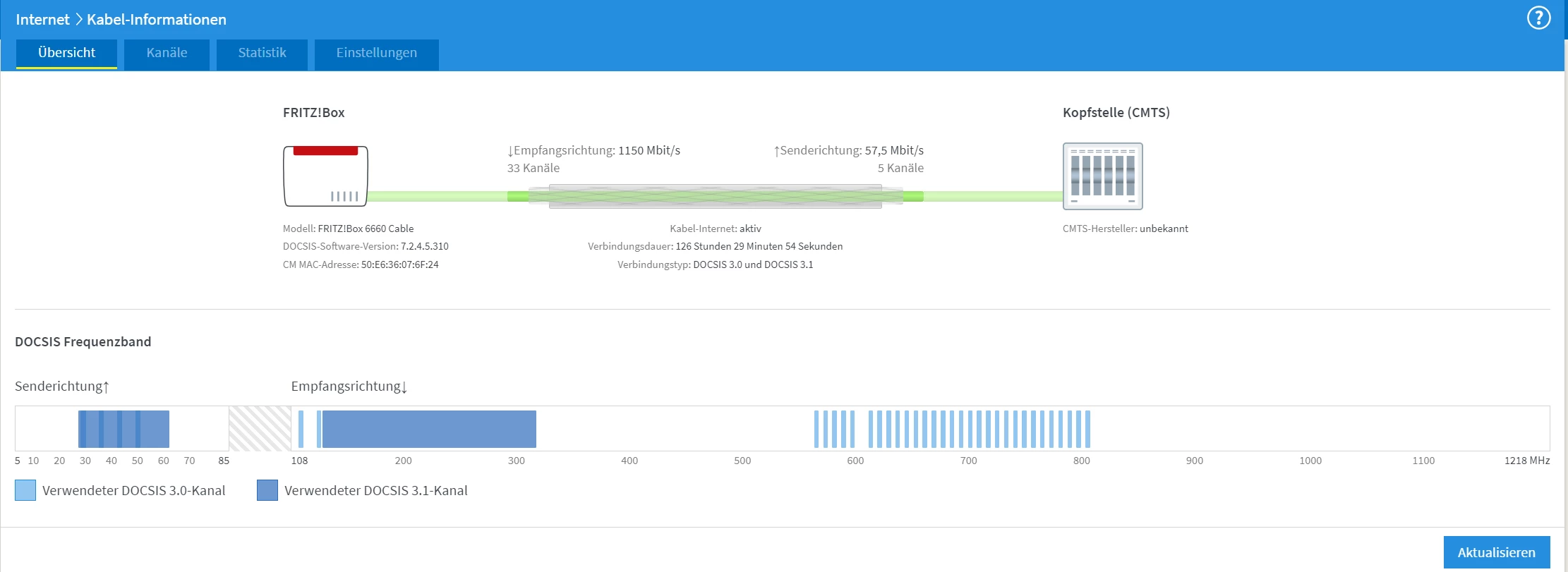Click the 1218 MHz axis label
The image size is (1568, 572).
coord(1527,461)
